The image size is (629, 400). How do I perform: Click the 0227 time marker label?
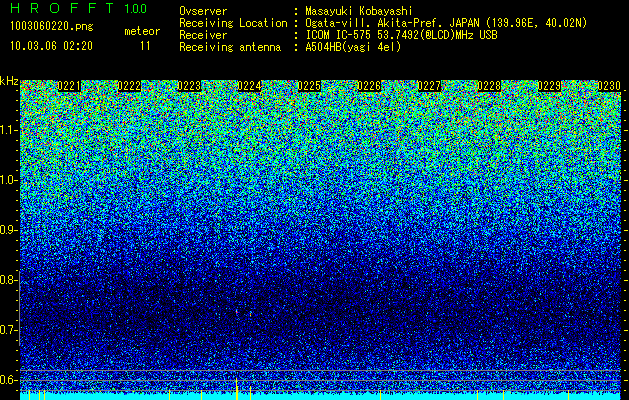(430, 86)
